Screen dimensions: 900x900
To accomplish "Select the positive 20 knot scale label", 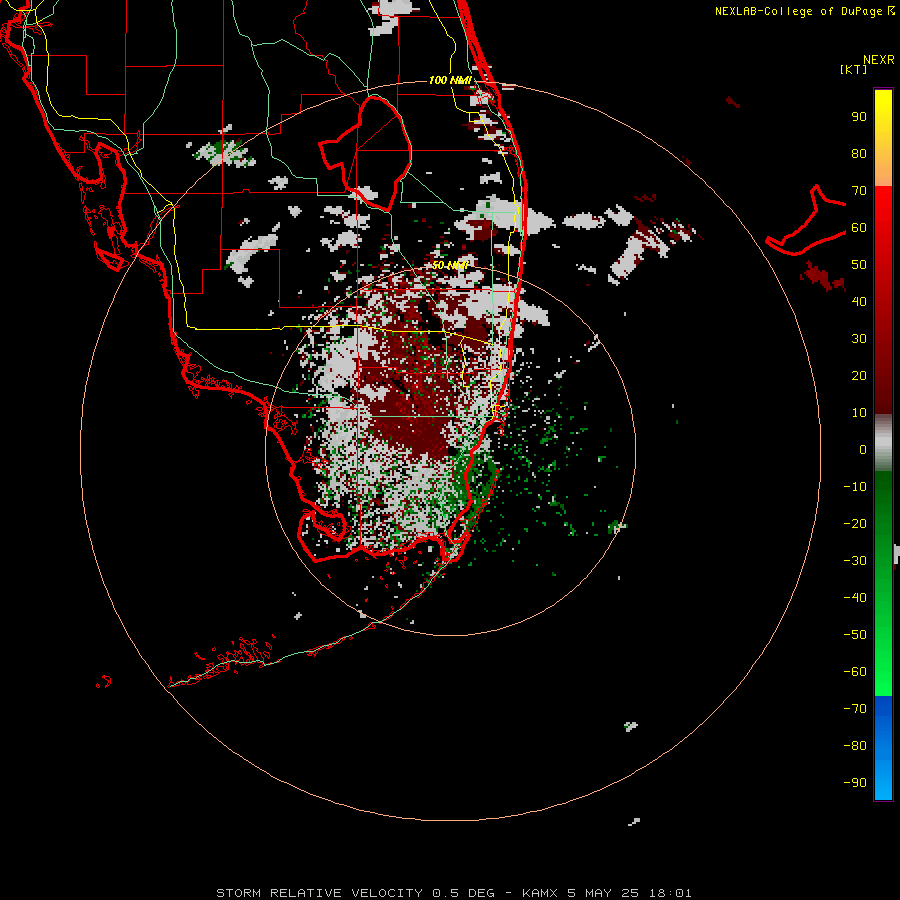I will tap(859, 375).
